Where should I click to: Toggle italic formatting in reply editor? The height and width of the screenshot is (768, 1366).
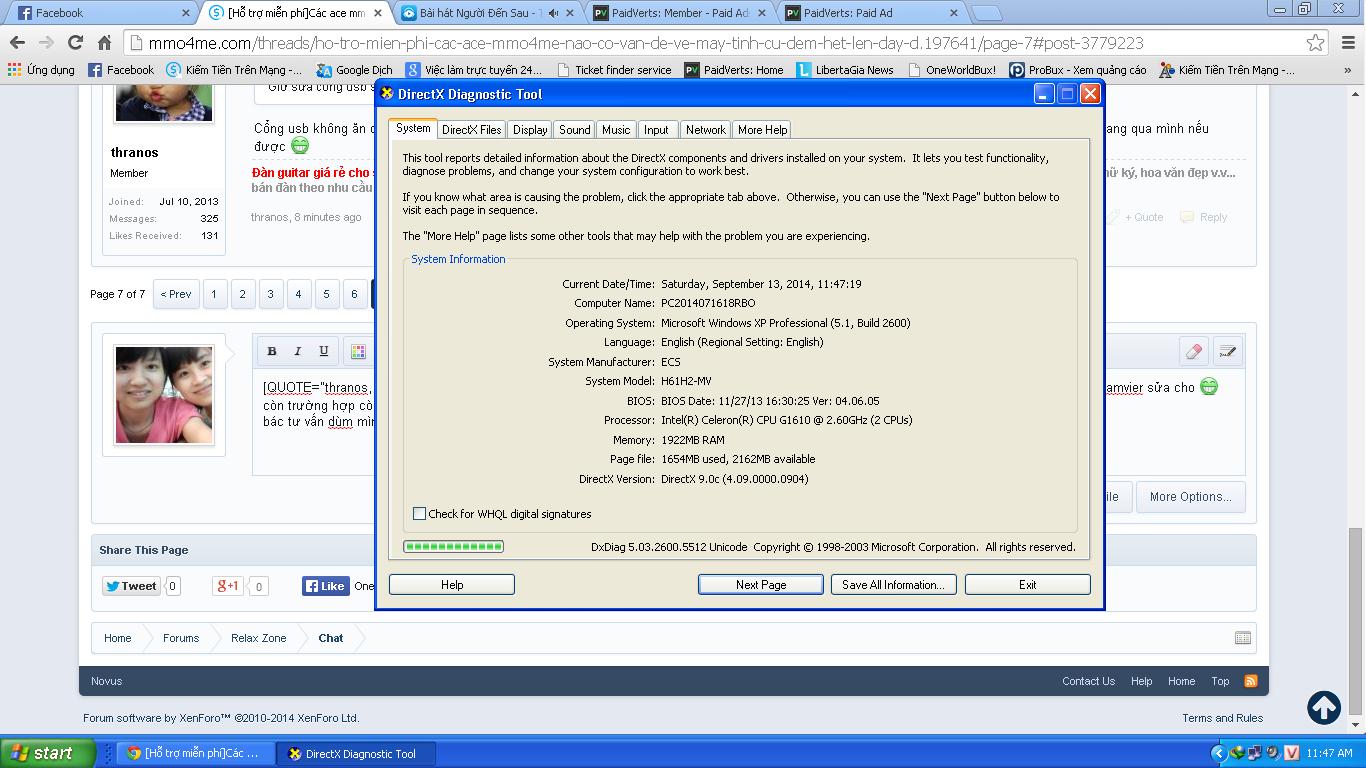[x=298, y=351]
